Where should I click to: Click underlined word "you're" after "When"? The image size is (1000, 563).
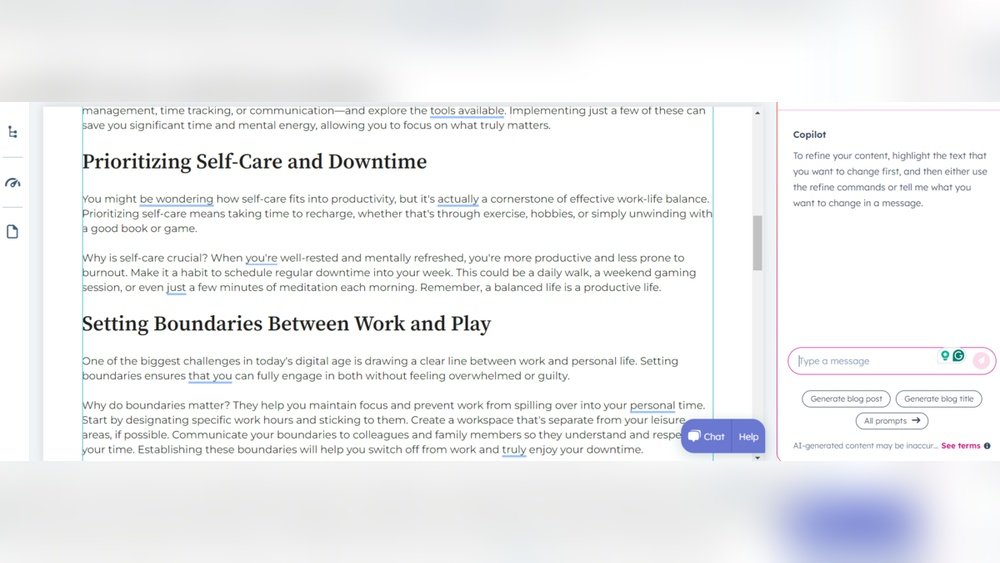tap(261, 258)
